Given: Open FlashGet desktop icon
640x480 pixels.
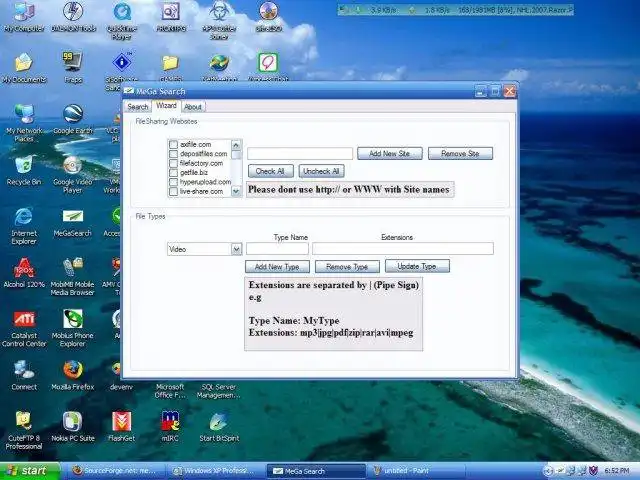Looking at the screenshot, I should coord(122,427).
